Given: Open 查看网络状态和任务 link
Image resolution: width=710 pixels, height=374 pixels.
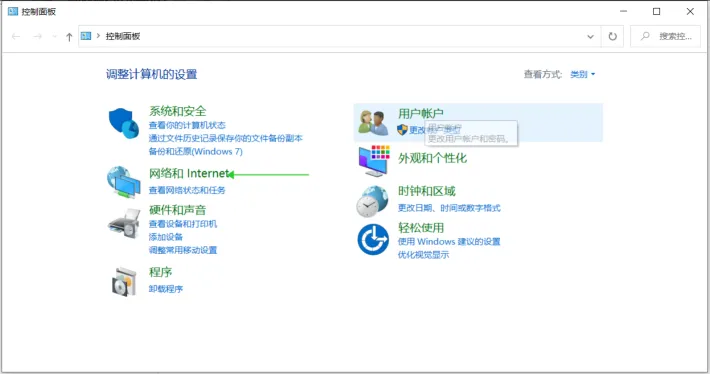Looking at the screenshot, I should point(187,190).
